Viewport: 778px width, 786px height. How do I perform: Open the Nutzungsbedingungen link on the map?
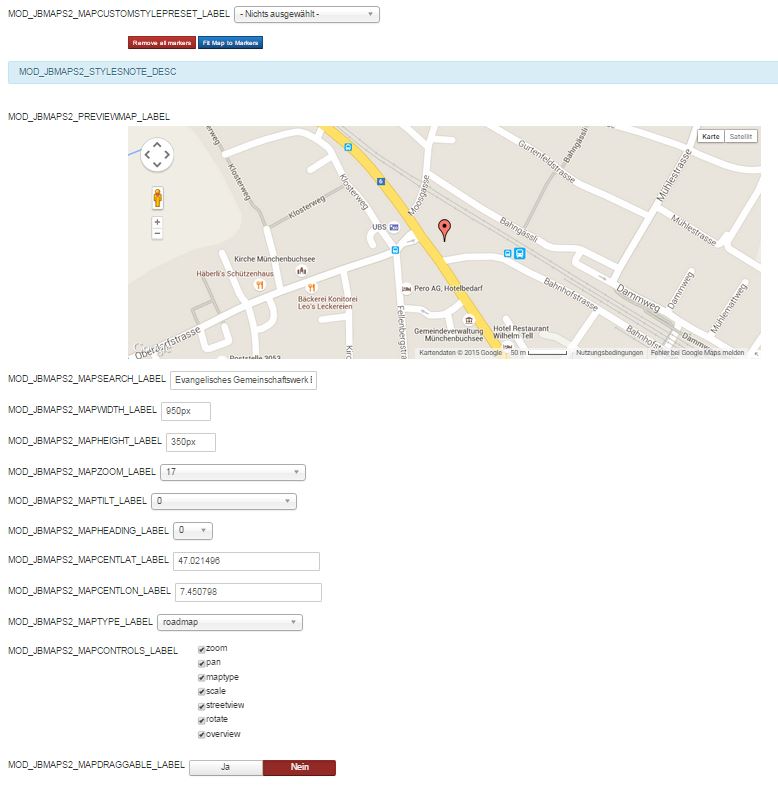pyautogui.click(x=609, y=353)
